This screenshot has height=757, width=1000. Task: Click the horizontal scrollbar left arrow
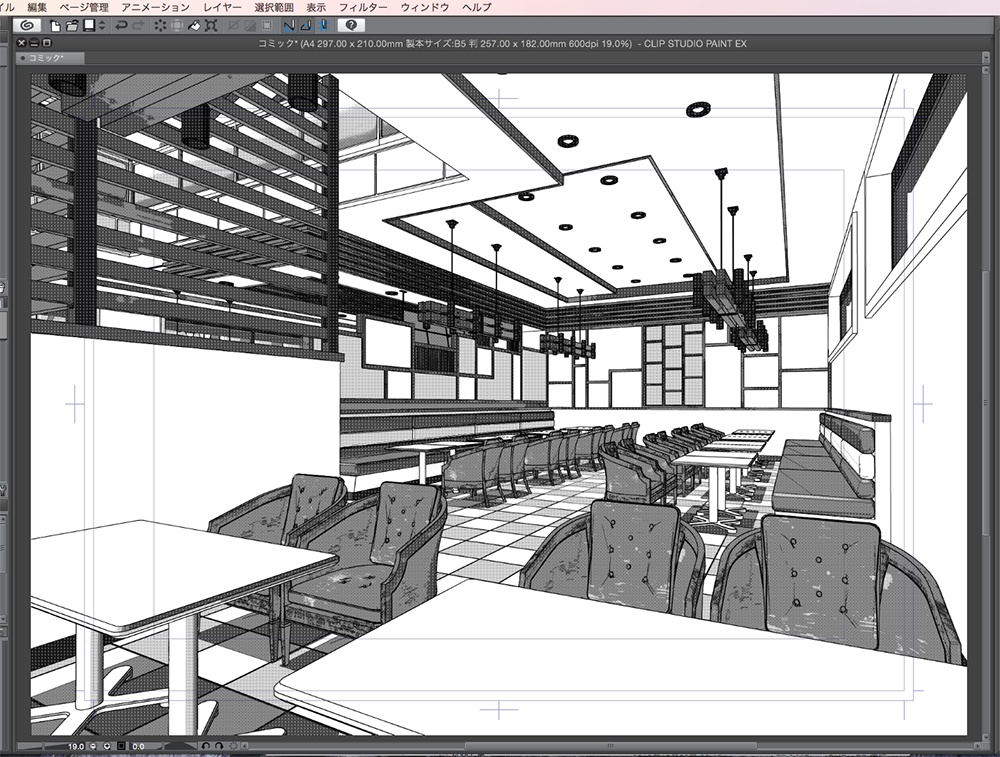pos(245,746)
